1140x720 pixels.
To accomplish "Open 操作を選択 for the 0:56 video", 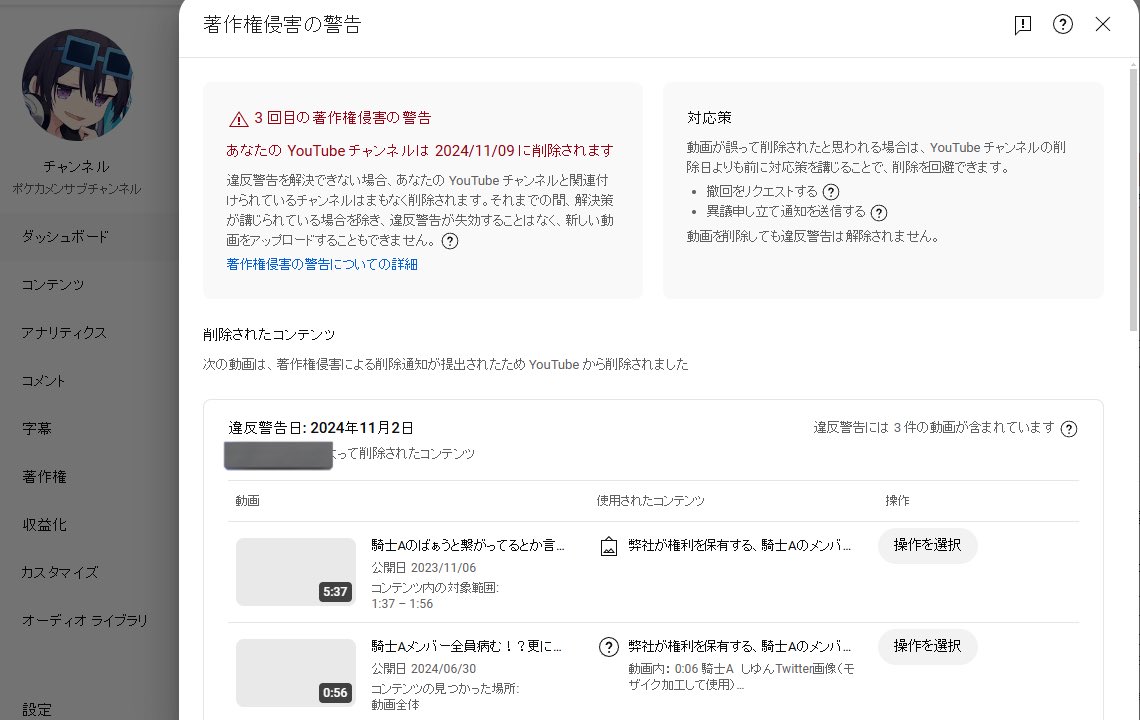I will point(927,646).
